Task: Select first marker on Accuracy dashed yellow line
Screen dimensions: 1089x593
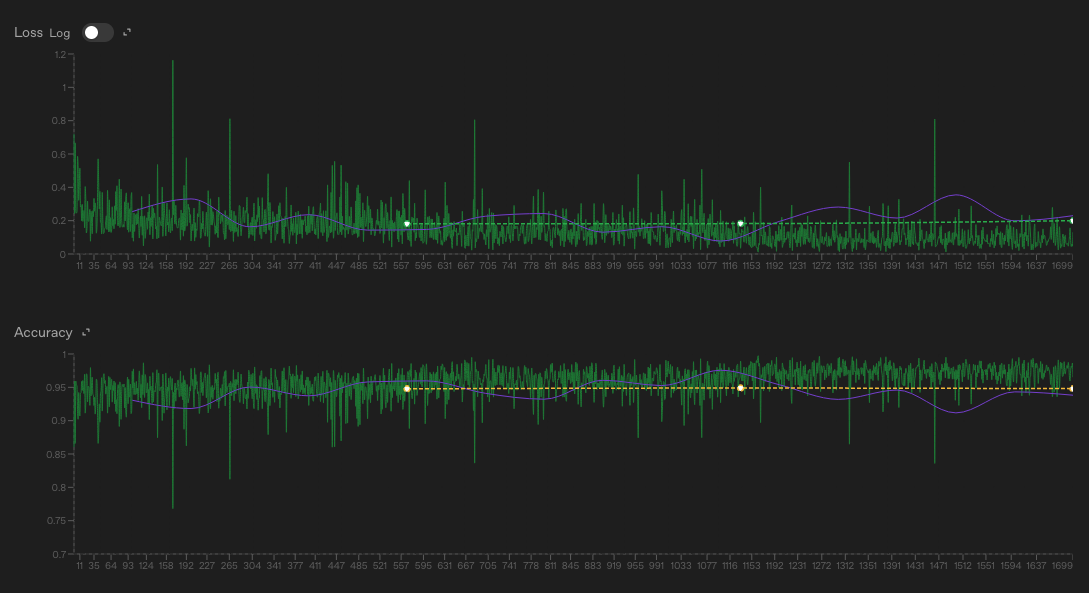Action: click(407, 388)
